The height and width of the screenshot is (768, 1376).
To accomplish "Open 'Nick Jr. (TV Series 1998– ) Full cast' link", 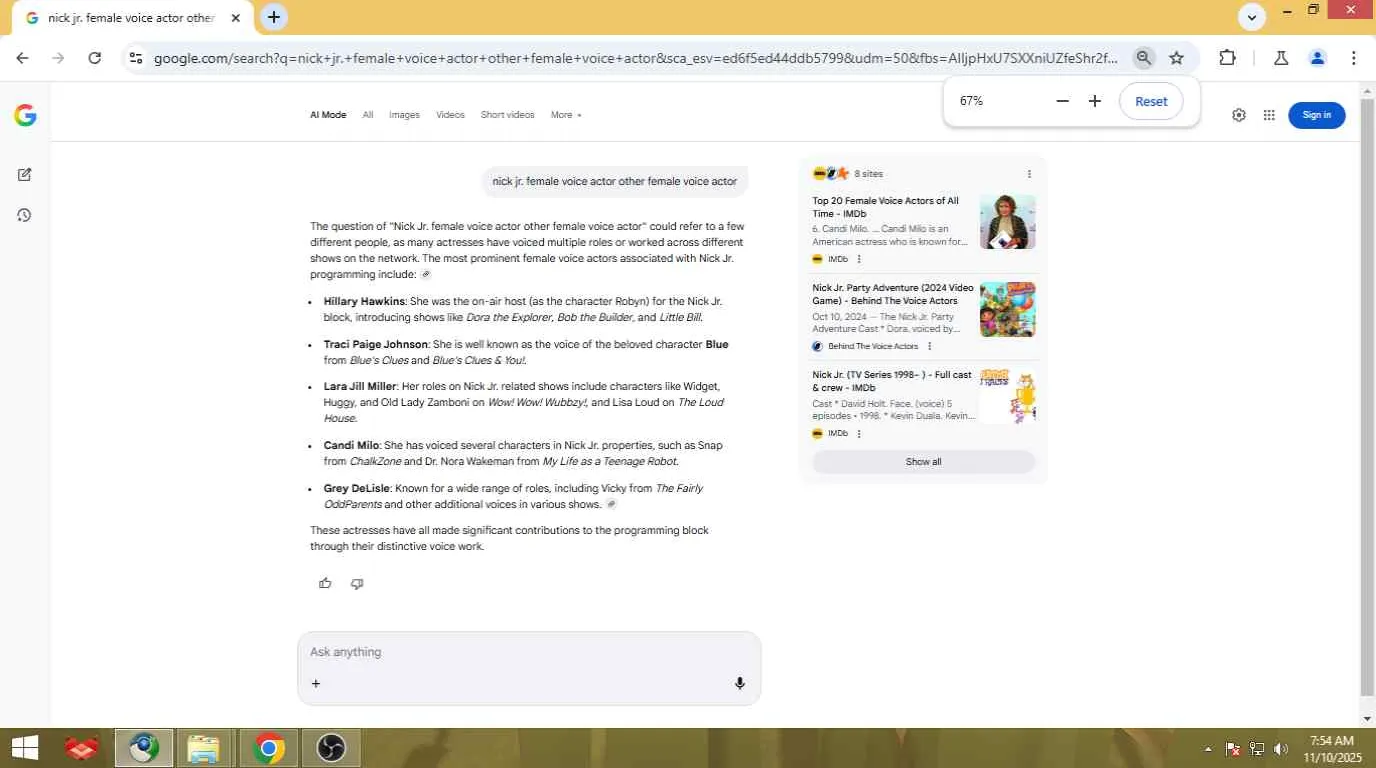I will (x=892, y=381).
